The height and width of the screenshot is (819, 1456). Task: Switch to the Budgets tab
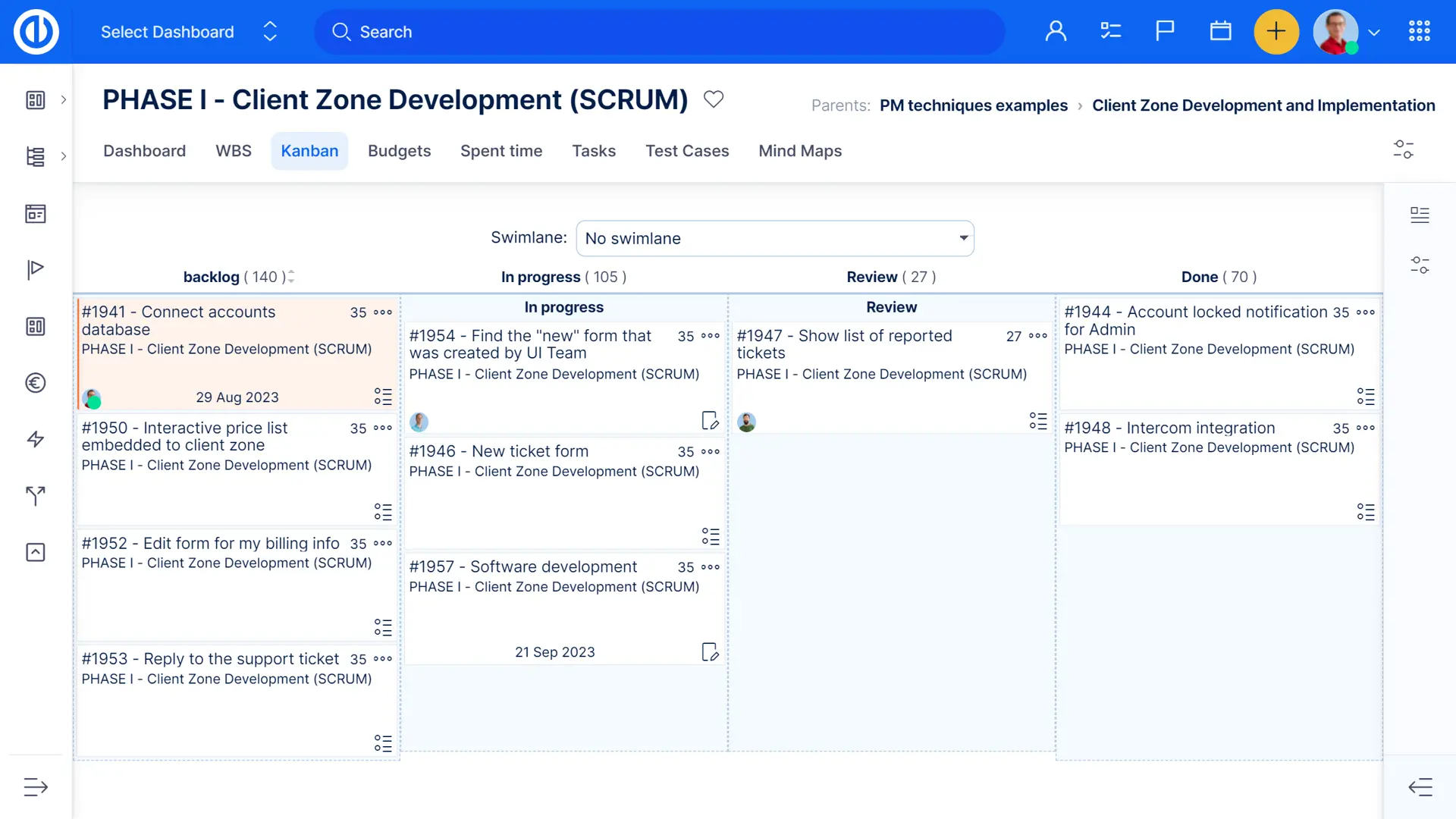coord(399,151)
